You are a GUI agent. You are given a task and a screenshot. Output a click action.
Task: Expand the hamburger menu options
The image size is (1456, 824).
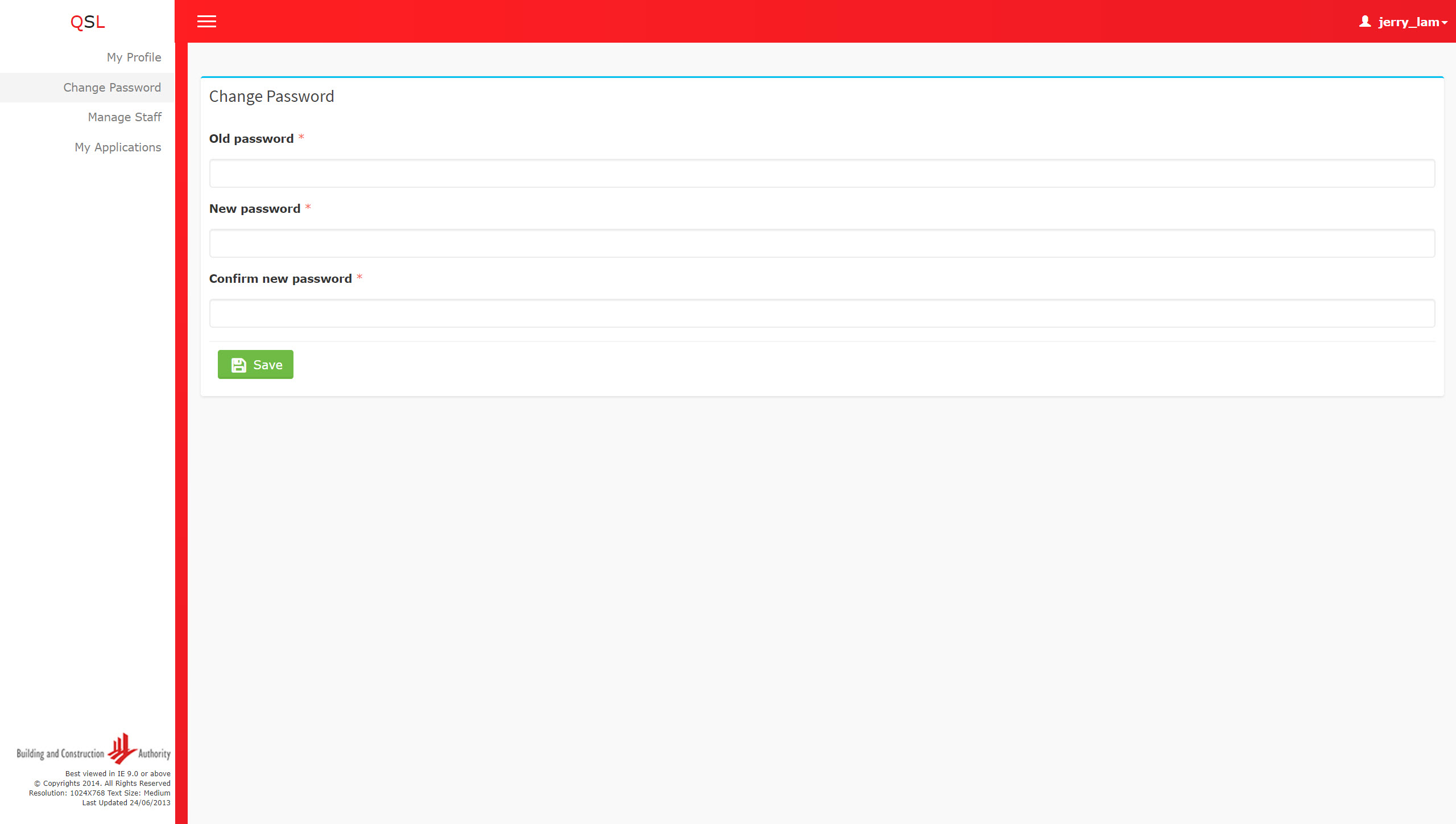tap(206, 21)
